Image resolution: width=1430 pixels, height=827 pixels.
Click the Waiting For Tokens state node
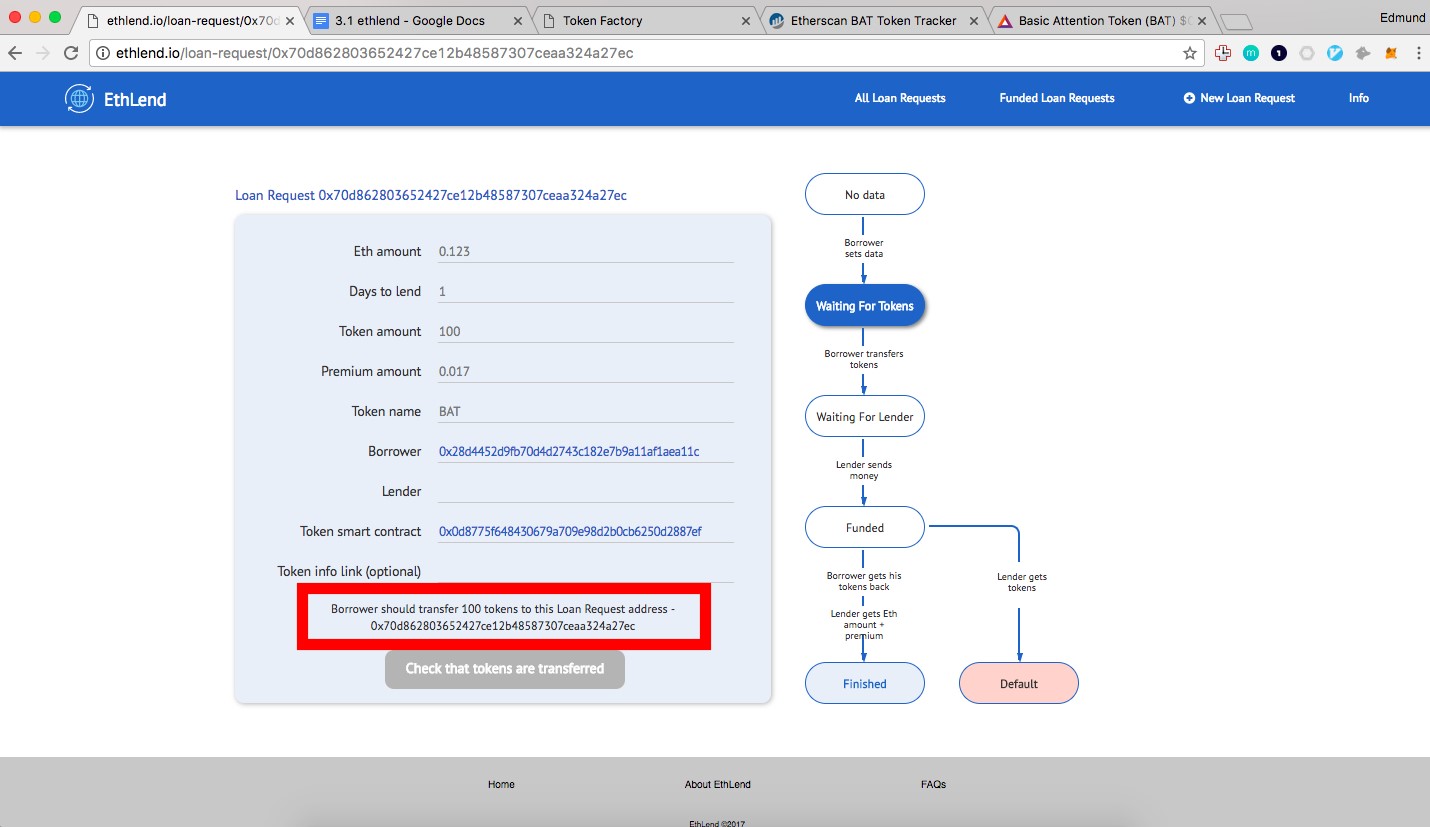865,306
